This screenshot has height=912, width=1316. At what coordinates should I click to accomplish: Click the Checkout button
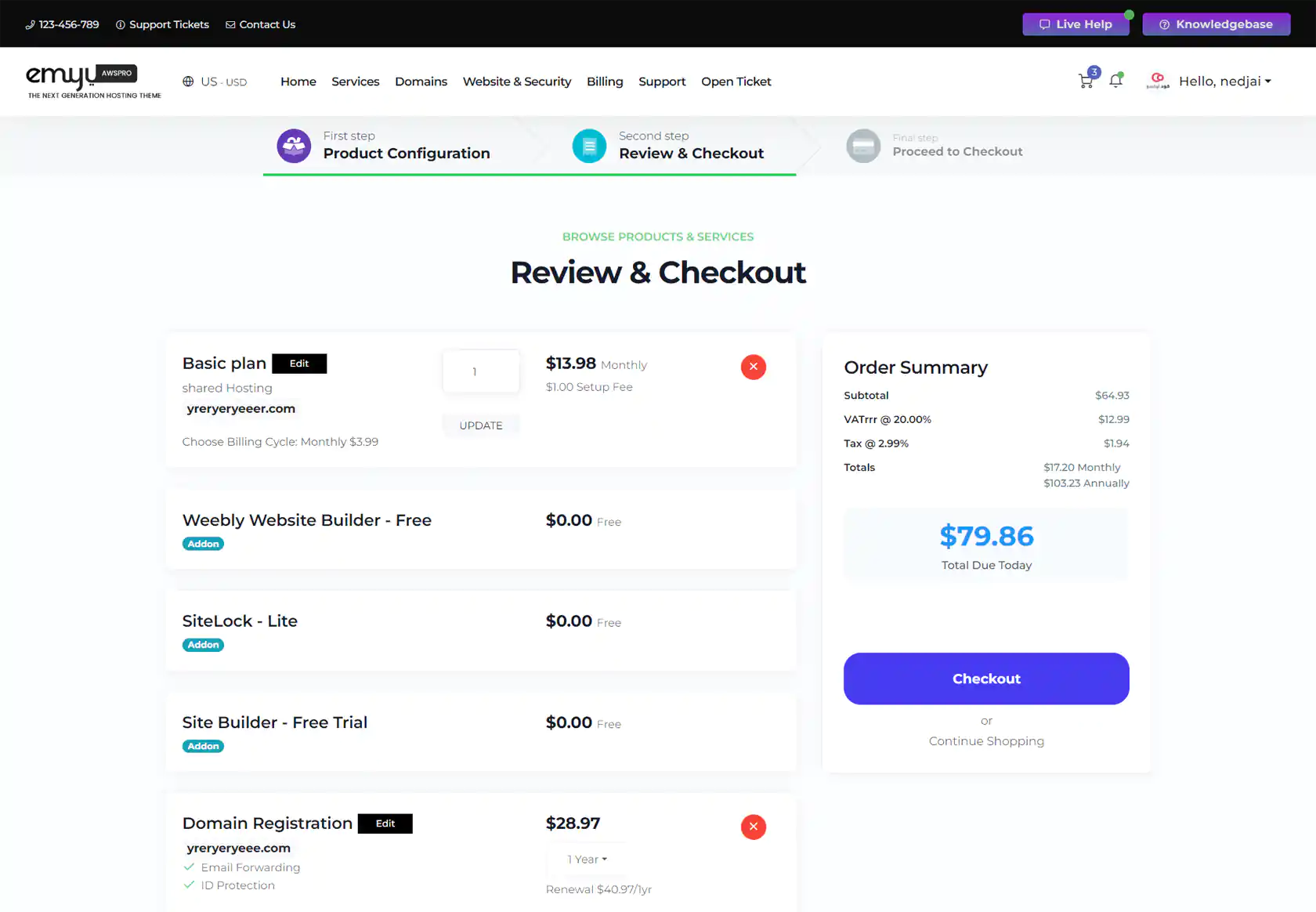986,679
